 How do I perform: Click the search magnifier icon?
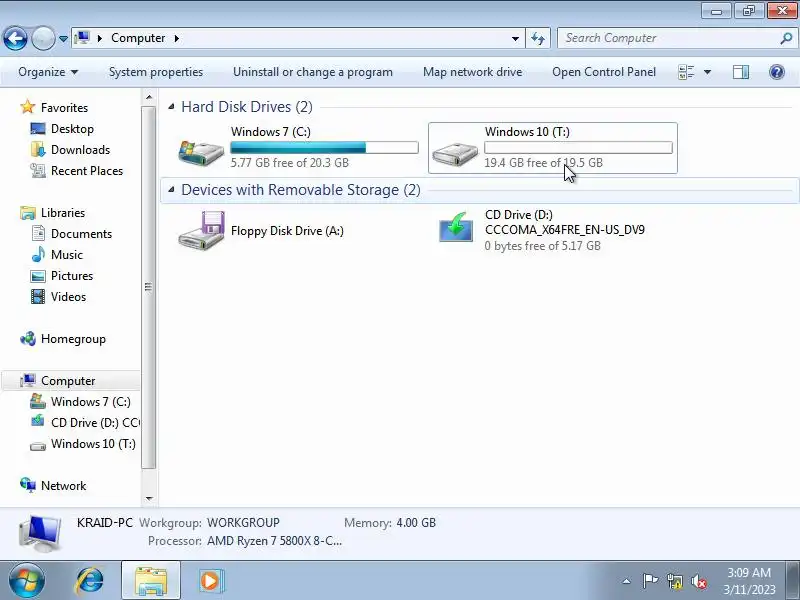786,38
